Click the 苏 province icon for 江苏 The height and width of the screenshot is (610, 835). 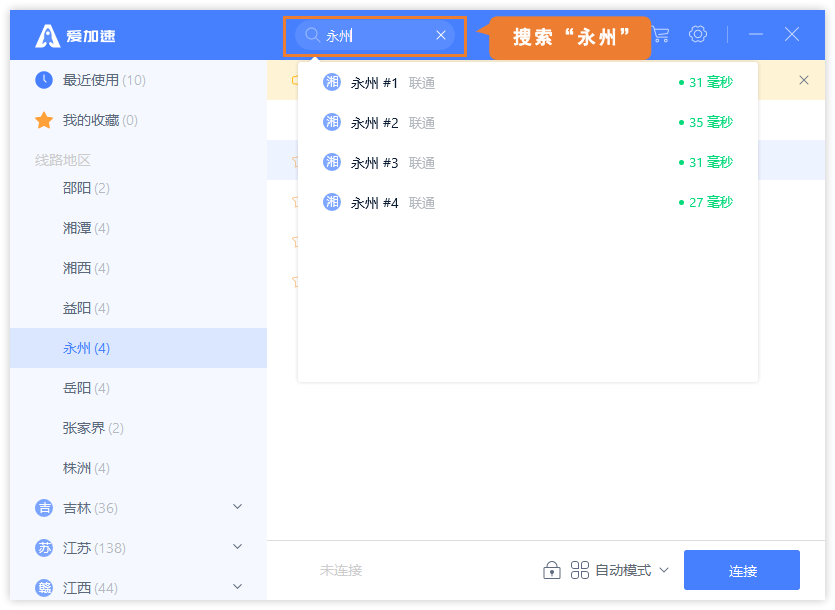pyautogui.click(x=44, y=548)
